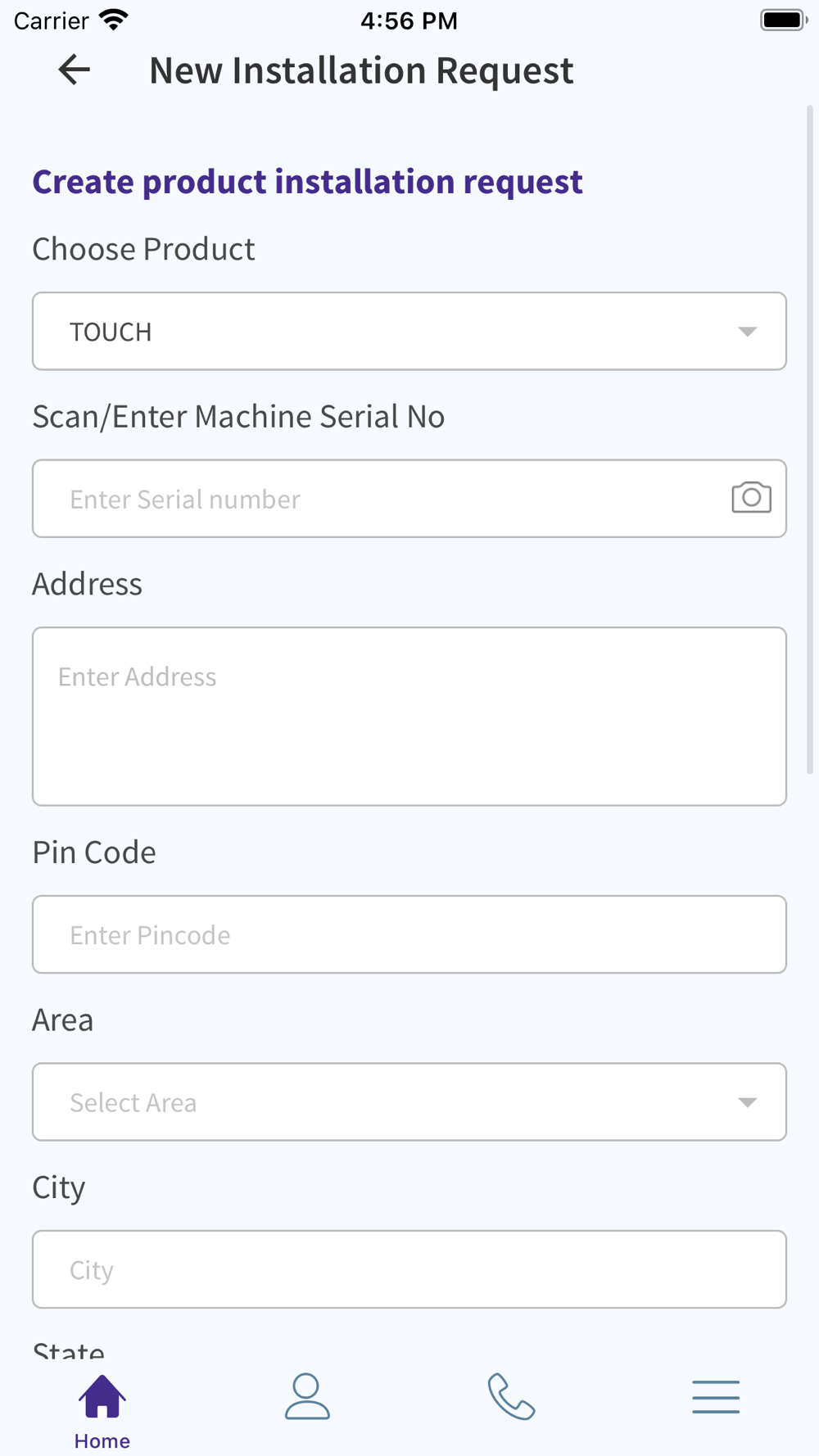Tap camera icon to scan serial number

[x=751, y=498]
